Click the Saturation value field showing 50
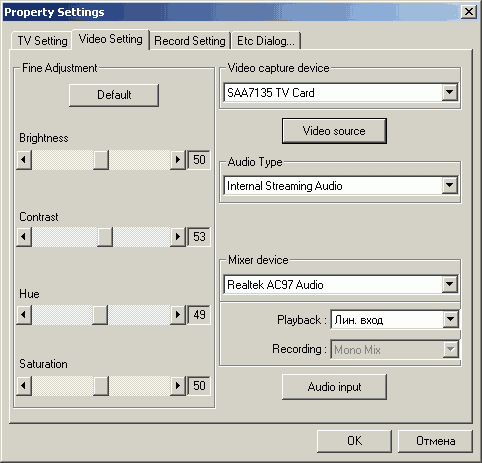Screen dimensions: 482x463 (199, 386)
